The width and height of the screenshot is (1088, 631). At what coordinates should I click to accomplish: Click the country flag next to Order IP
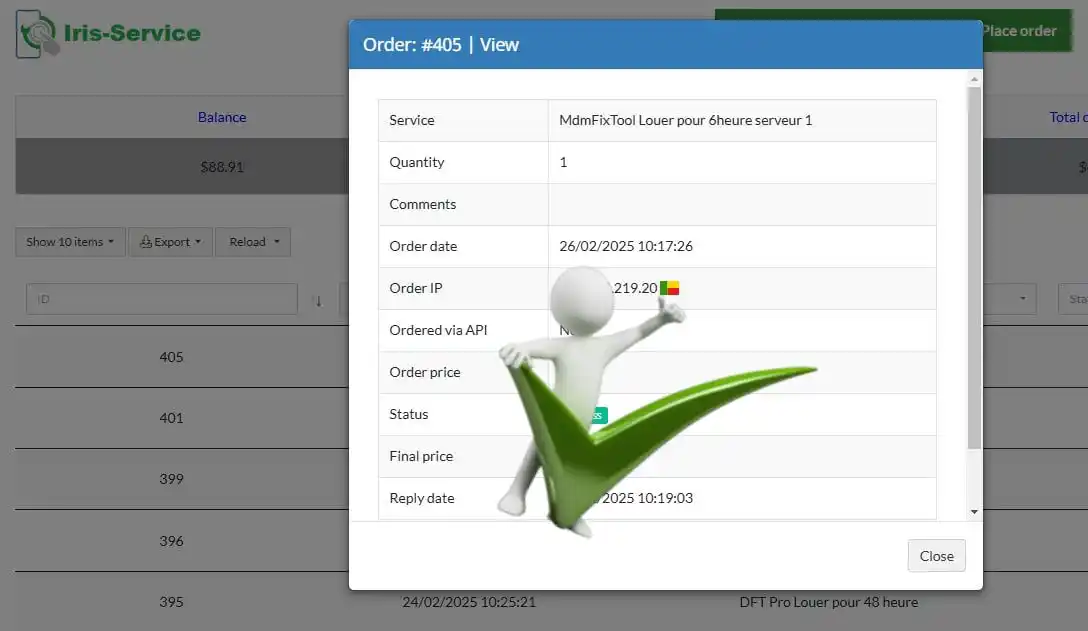coord(670,287)
